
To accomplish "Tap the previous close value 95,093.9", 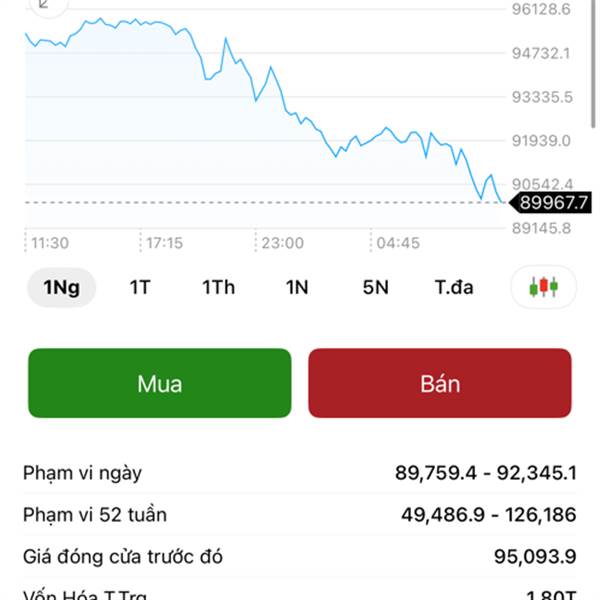I will (x=535, y=557).
